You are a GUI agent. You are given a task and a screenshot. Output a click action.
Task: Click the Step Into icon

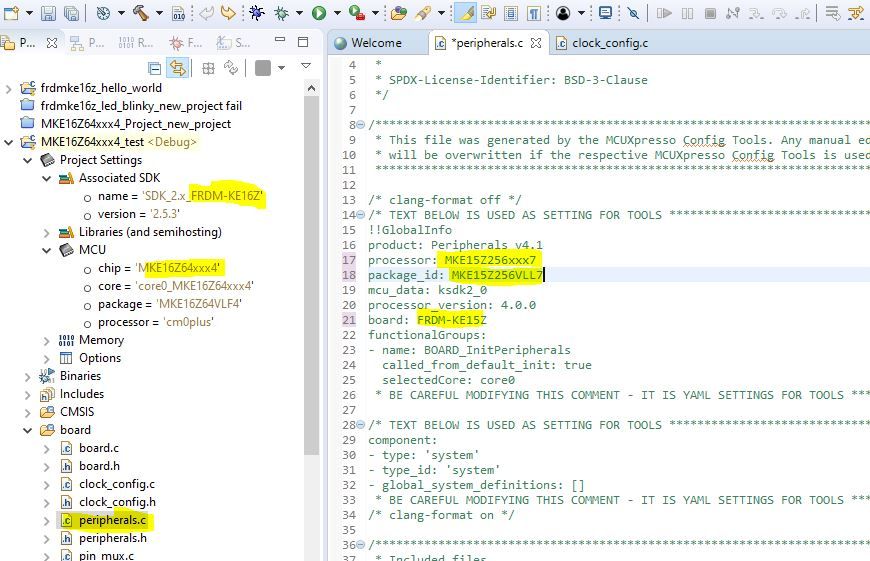pos(756,13)
